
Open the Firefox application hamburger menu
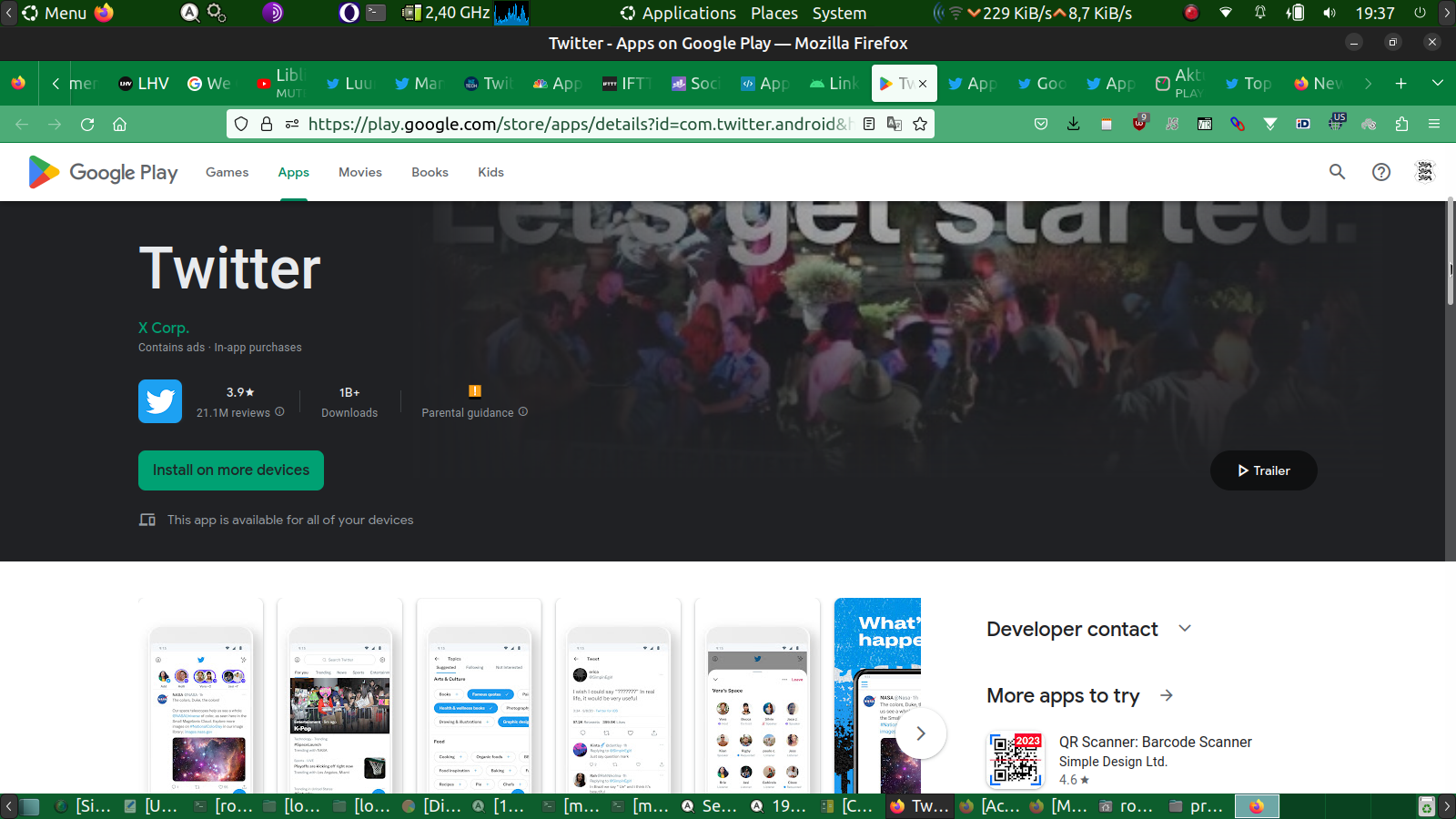(x=1434, y=124)
